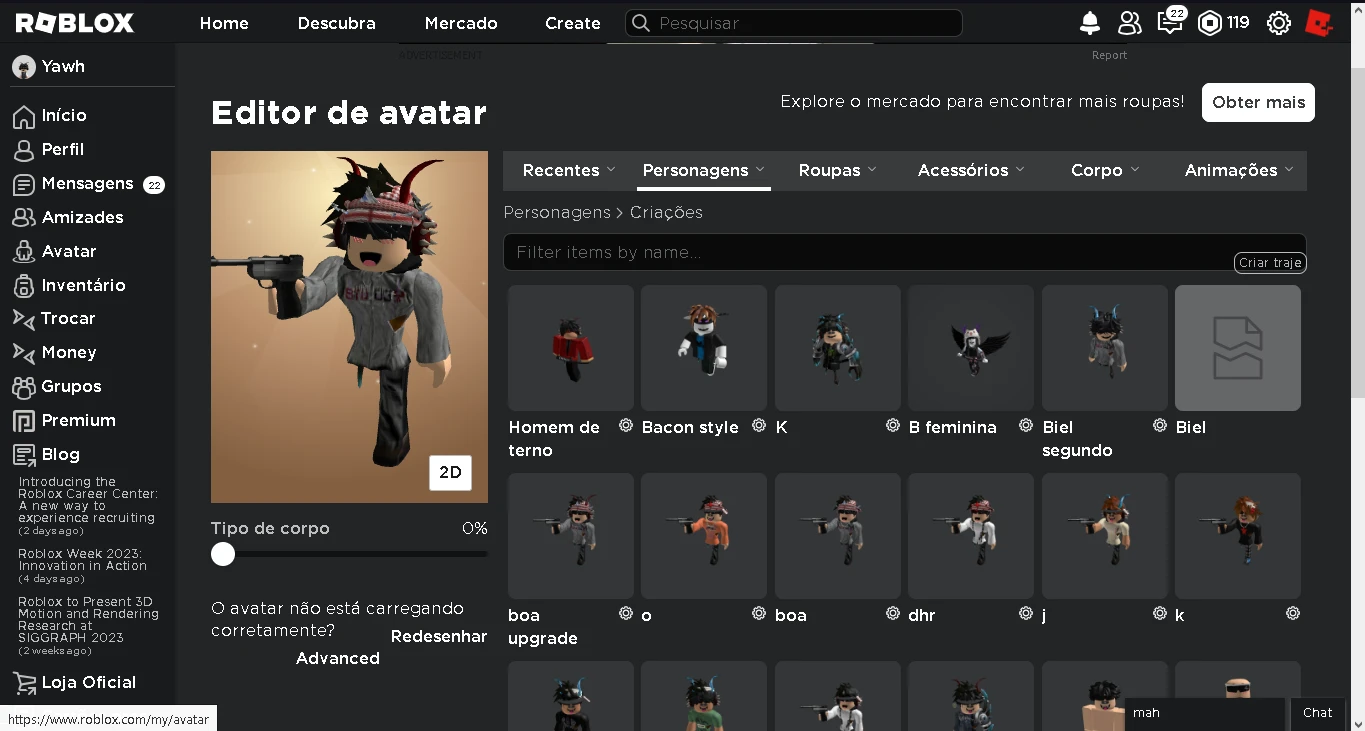Open settings gear for B feminina outfit
1365x731 pixels.
tap(1026, 425)
